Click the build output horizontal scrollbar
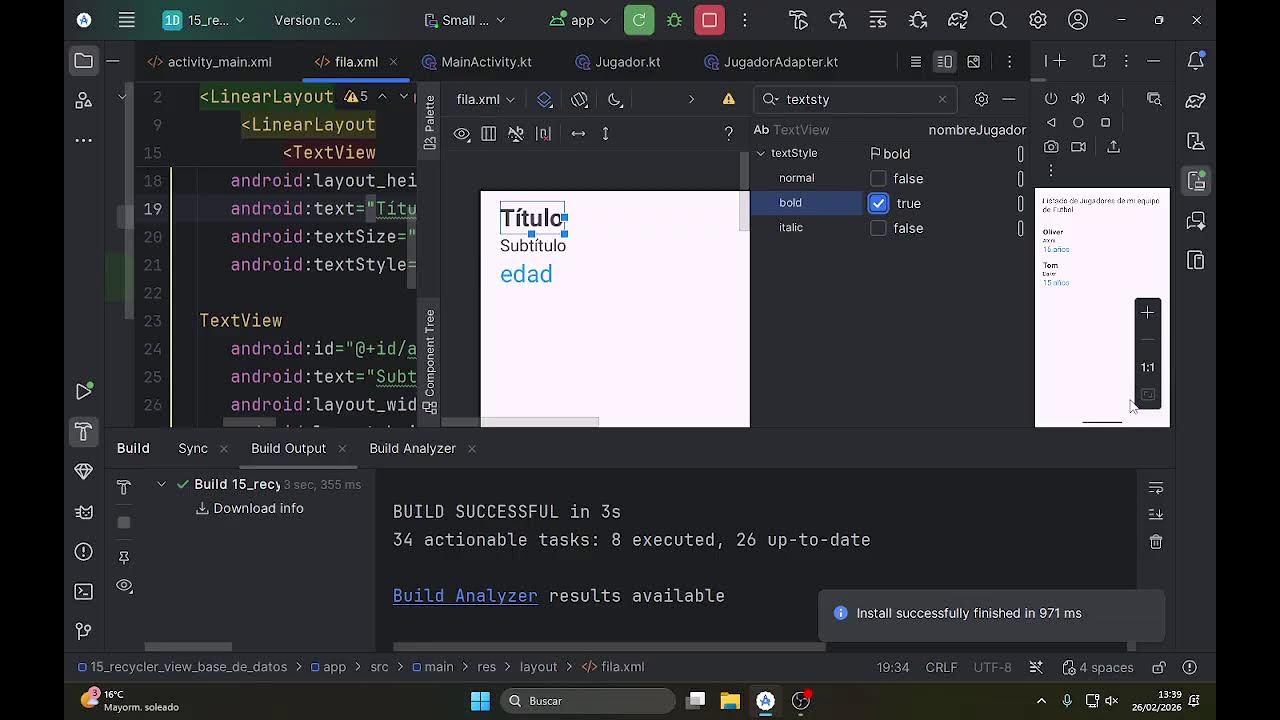The image size is (1280, 720). pos(608,647)
